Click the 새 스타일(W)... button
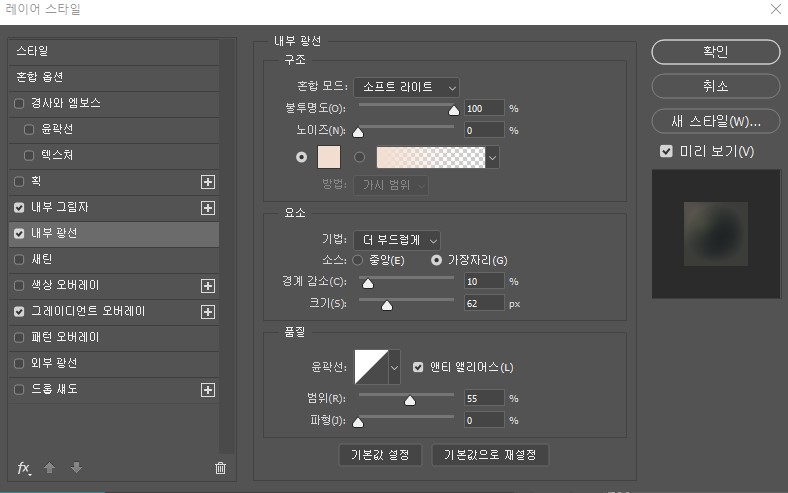Screen dimensions: 788x493 [716, 121]
